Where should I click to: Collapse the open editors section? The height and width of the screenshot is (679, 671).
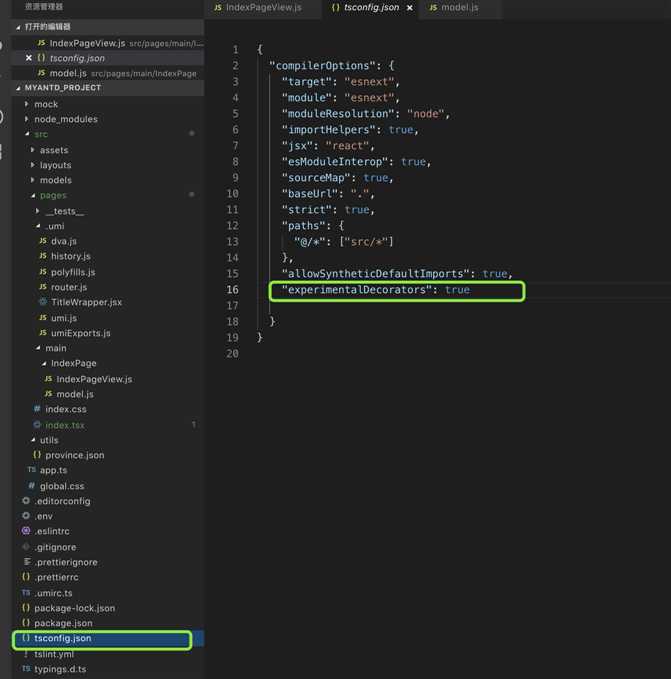pos(18,27)
